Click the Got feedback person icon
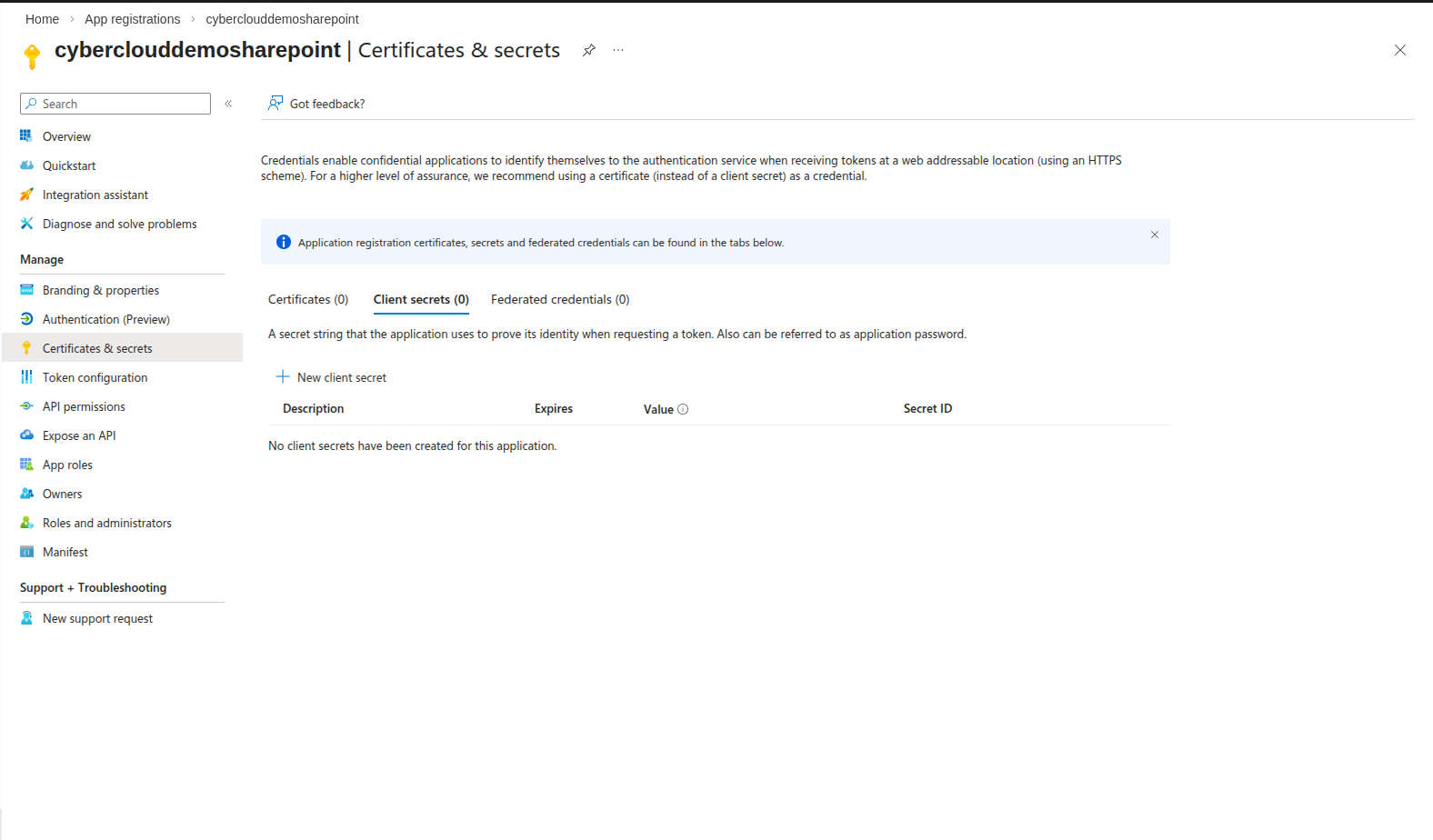Image resolution: width=1433 pixels, height=840 pixels. (x=276, y=104)
